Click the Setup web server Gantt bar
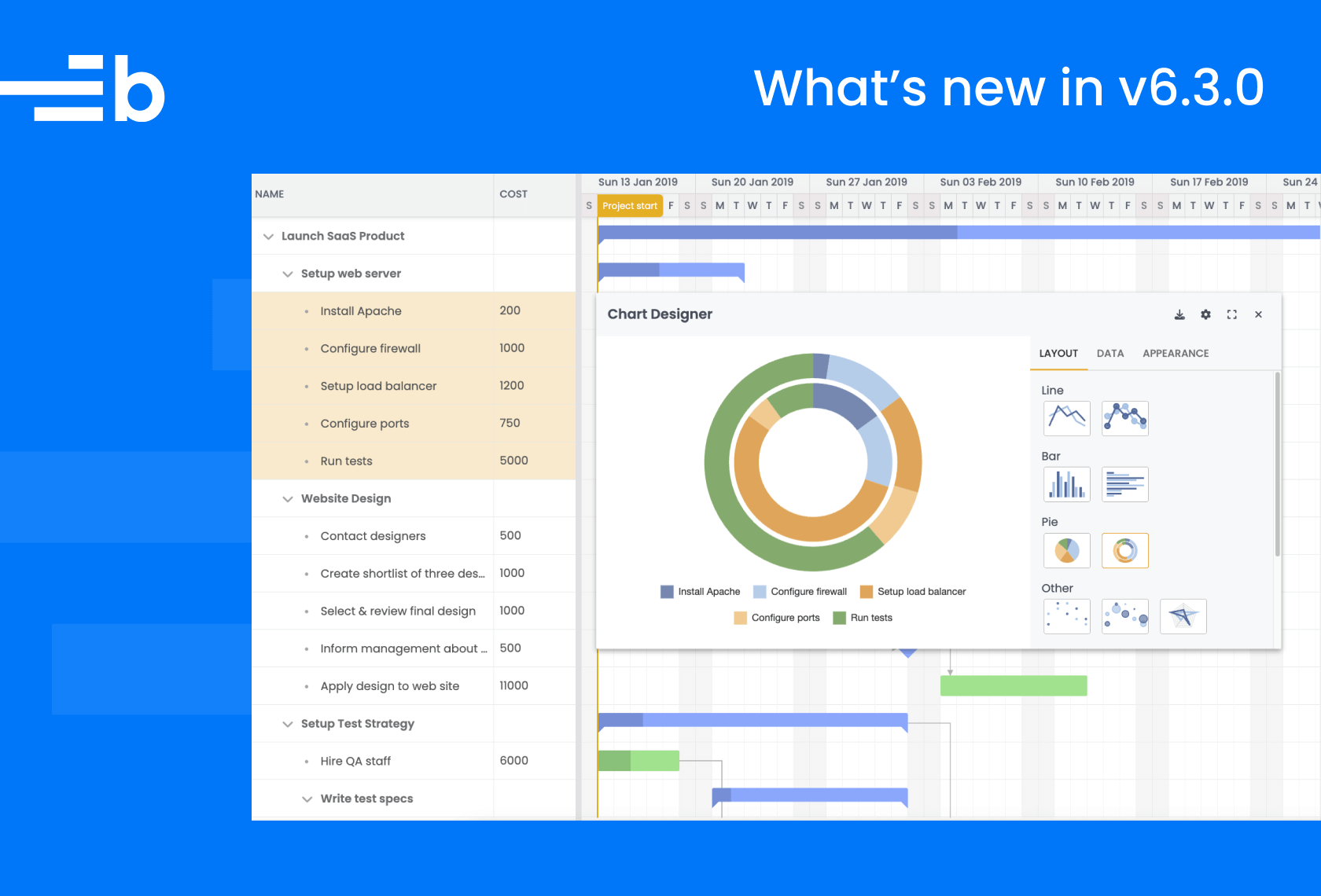 (671, 271)
